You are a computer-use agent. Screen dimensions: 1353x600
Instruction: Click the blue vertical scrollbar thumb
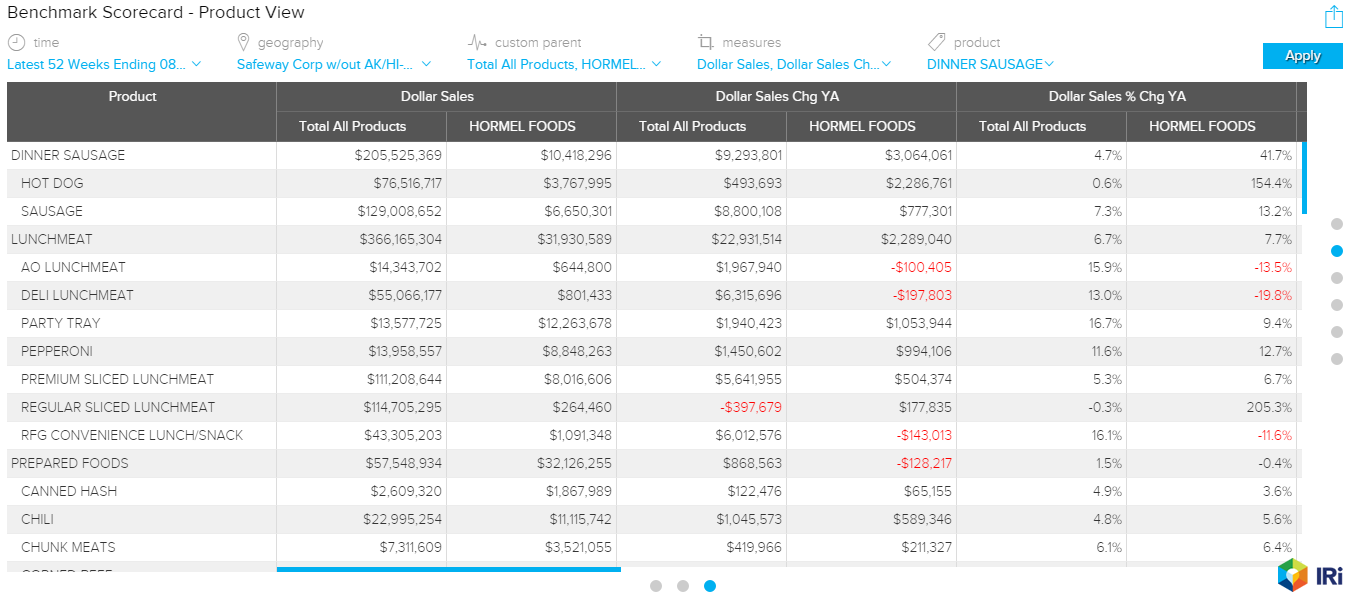pos(1303,178)
